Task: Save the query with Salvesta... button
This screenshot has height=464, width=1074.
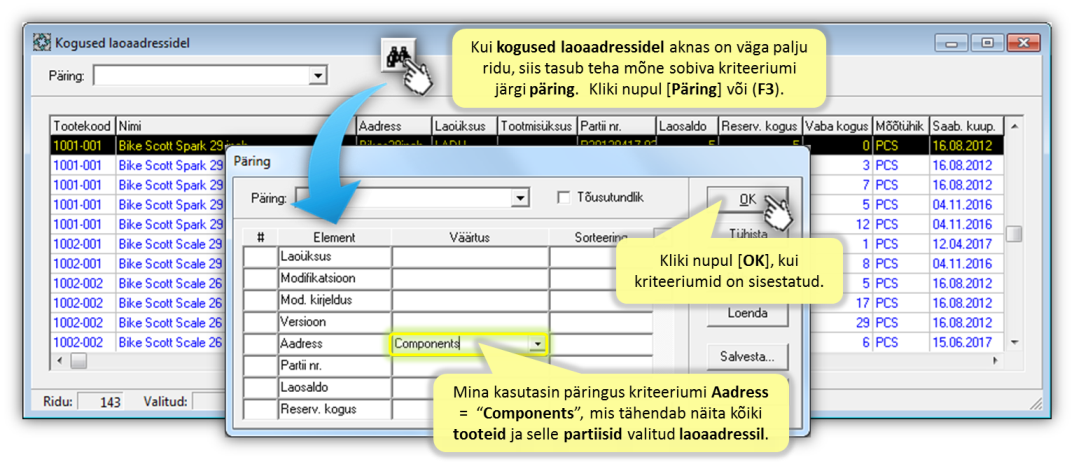Action: pyautogui.click(x=748, y=357)
